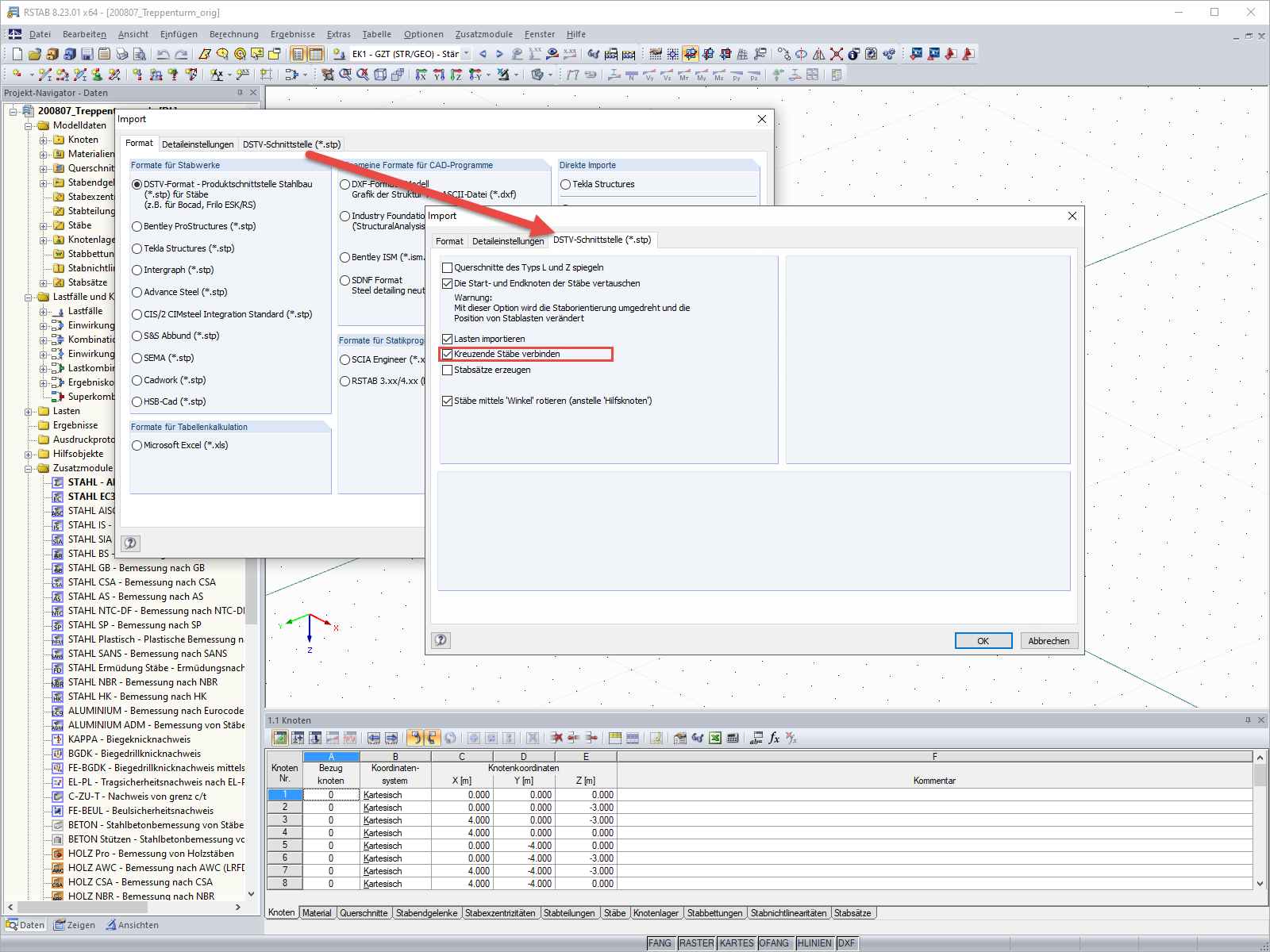Toggle 'Kreuzende Stäbe verbinden' checkbox
Viewport: 1270px width, 952px height.
[x=448, y=354]
